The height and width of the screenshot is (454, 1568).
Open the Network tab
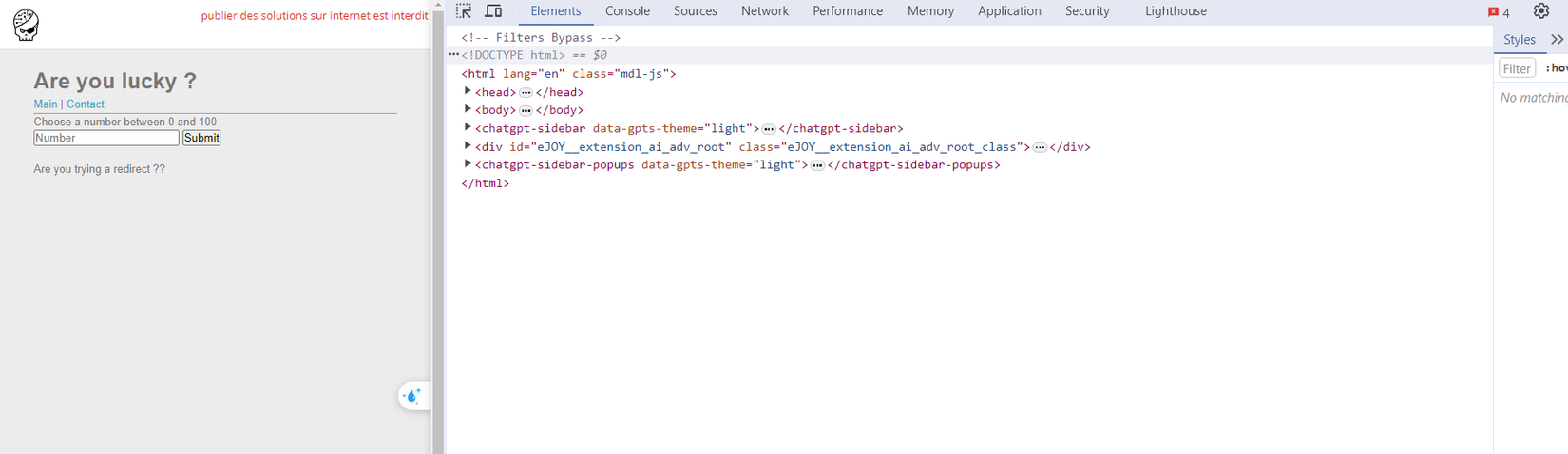765,11
